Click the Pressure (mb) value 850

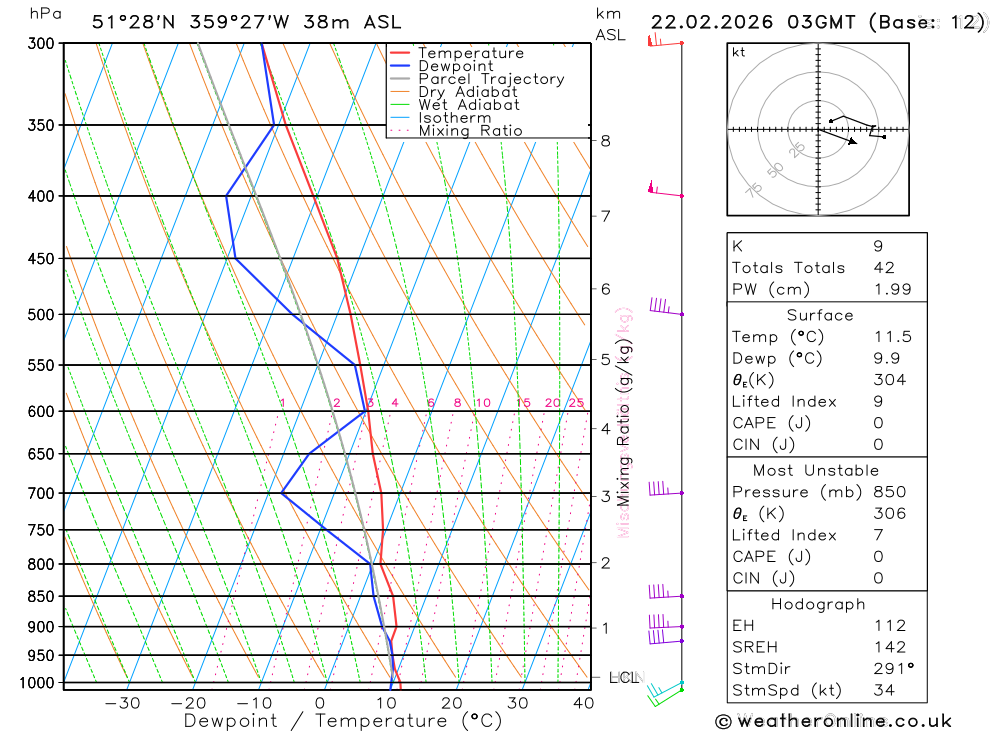[x=890, y=492]
